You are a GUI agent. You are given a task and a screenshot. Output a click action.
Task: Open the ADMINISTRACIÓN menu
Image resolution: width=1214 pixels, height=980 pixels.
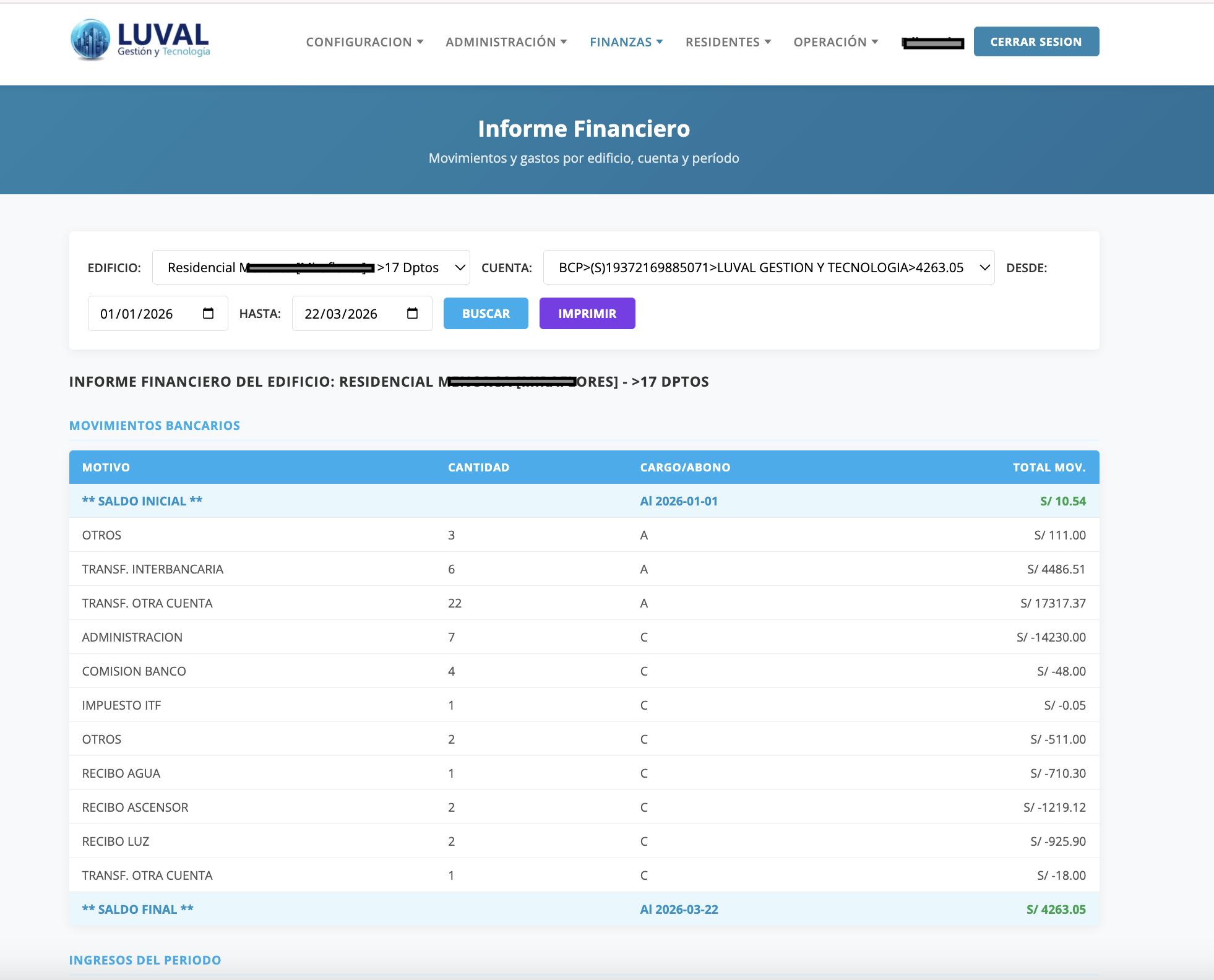point(506,42)
